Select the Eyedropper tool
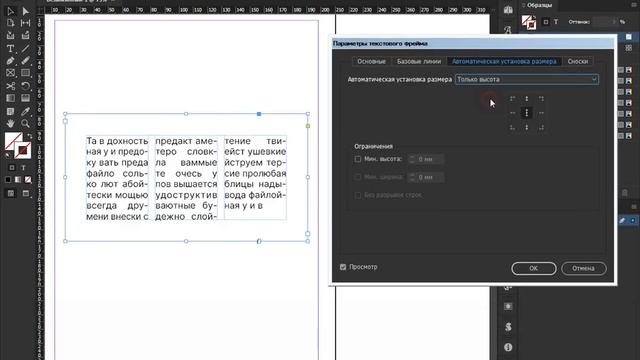Image resolution: width=640 pixels, height=360 pixels. pos(25,111)
